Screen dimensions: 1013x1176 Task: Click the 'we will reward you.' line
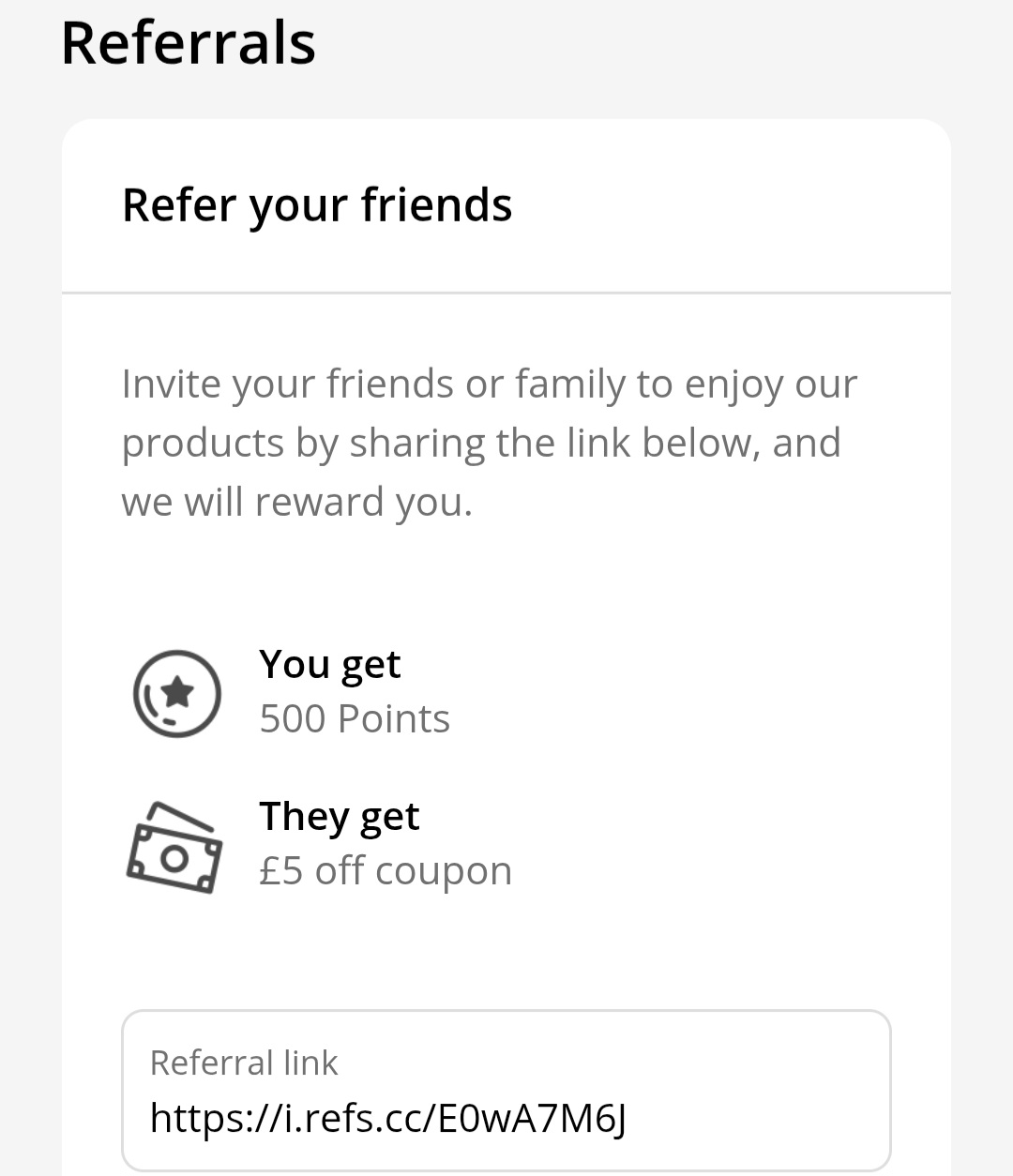point(296,502)
